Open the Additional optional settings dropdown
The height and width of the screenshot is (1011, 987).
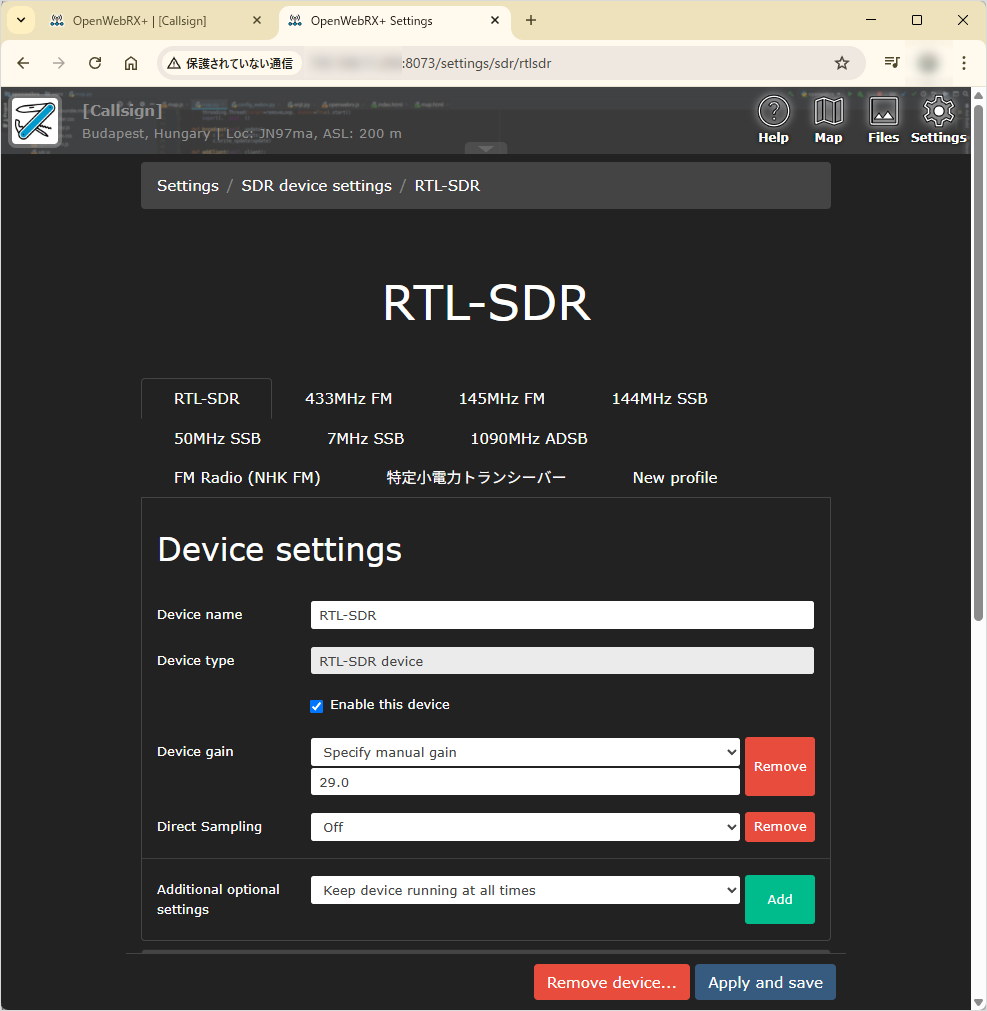(525, 890)
